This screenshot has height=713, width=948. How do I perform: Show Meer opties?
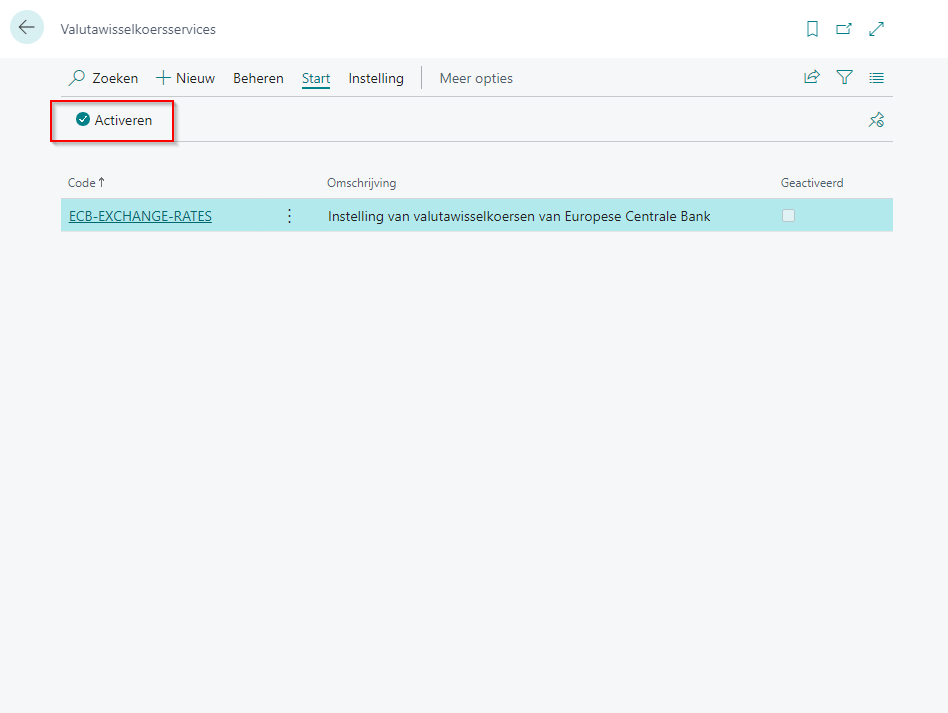[476, 78]
